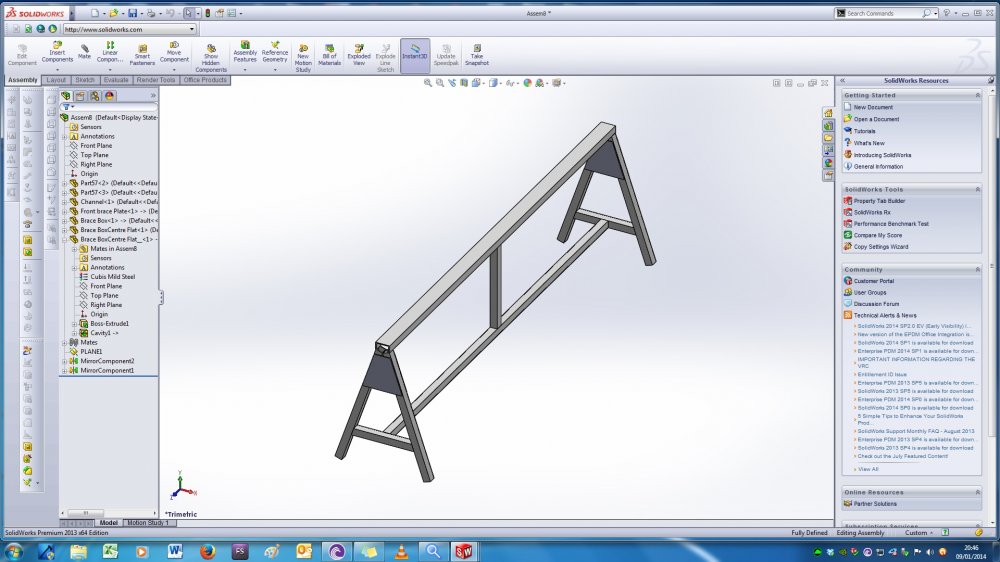Create an Exploded View
Viewport: 1000px width, 562px height.
(x=358, y=54)
